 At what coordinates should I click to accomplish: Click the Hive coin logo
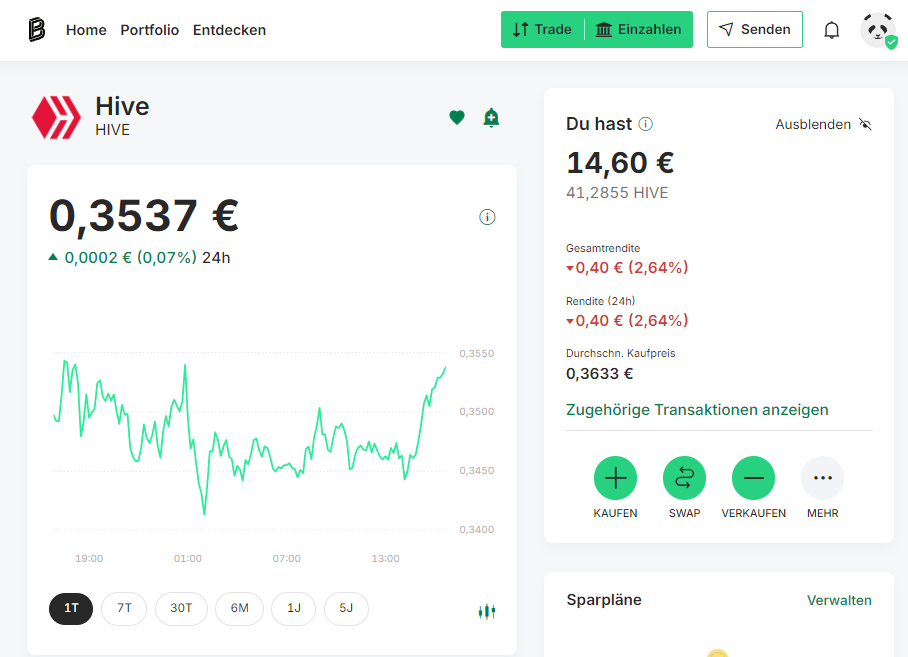[x=56, y=118]
